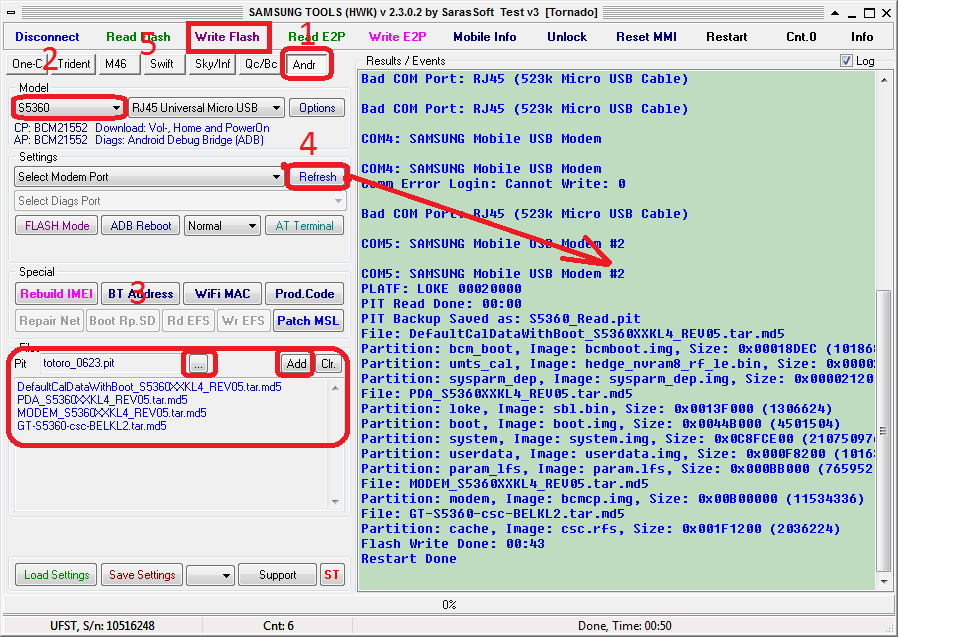Click log panel scrollbar up arrow
This screenshot has width=960, height=637.
(884, 80)
